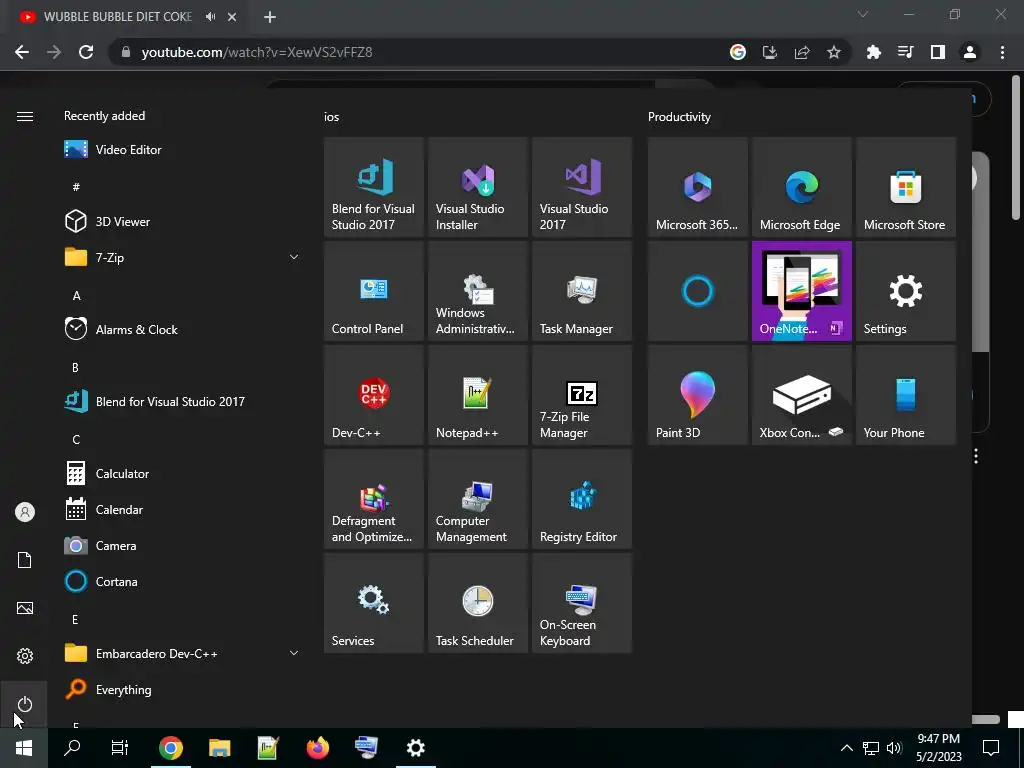This screenshot has height=768, width=1024.
Task: Mute the YouTube tab audio icon
Action: point(210,17)
